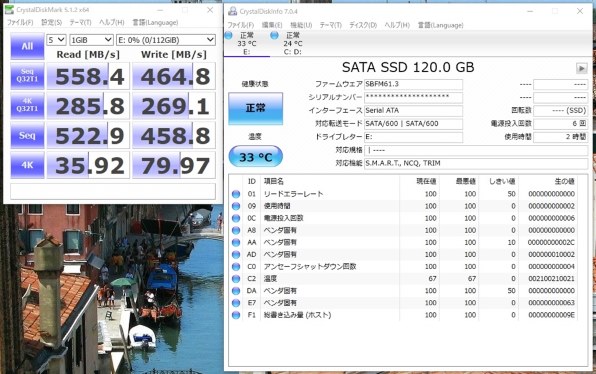Click status icon of row 0C 電源投入回数
The image size is (596, 374).
point(236,218)
